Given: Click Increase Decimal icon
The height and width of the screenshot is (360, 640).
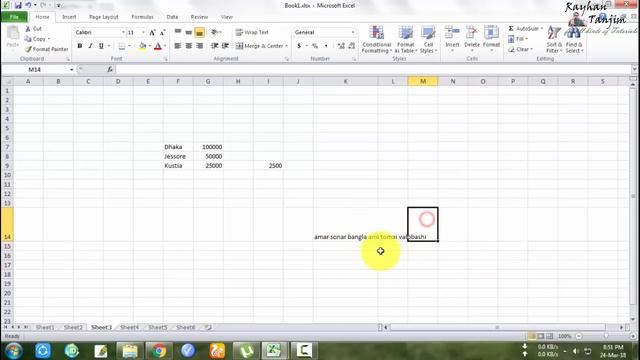Looking at the screenshot, I should [341, 46].
